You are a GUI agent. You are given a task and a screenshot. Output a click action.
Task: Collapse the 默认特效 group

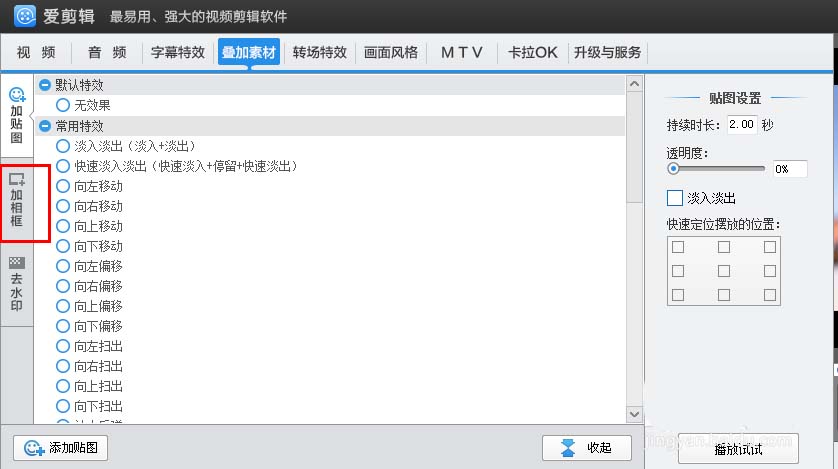45,86
